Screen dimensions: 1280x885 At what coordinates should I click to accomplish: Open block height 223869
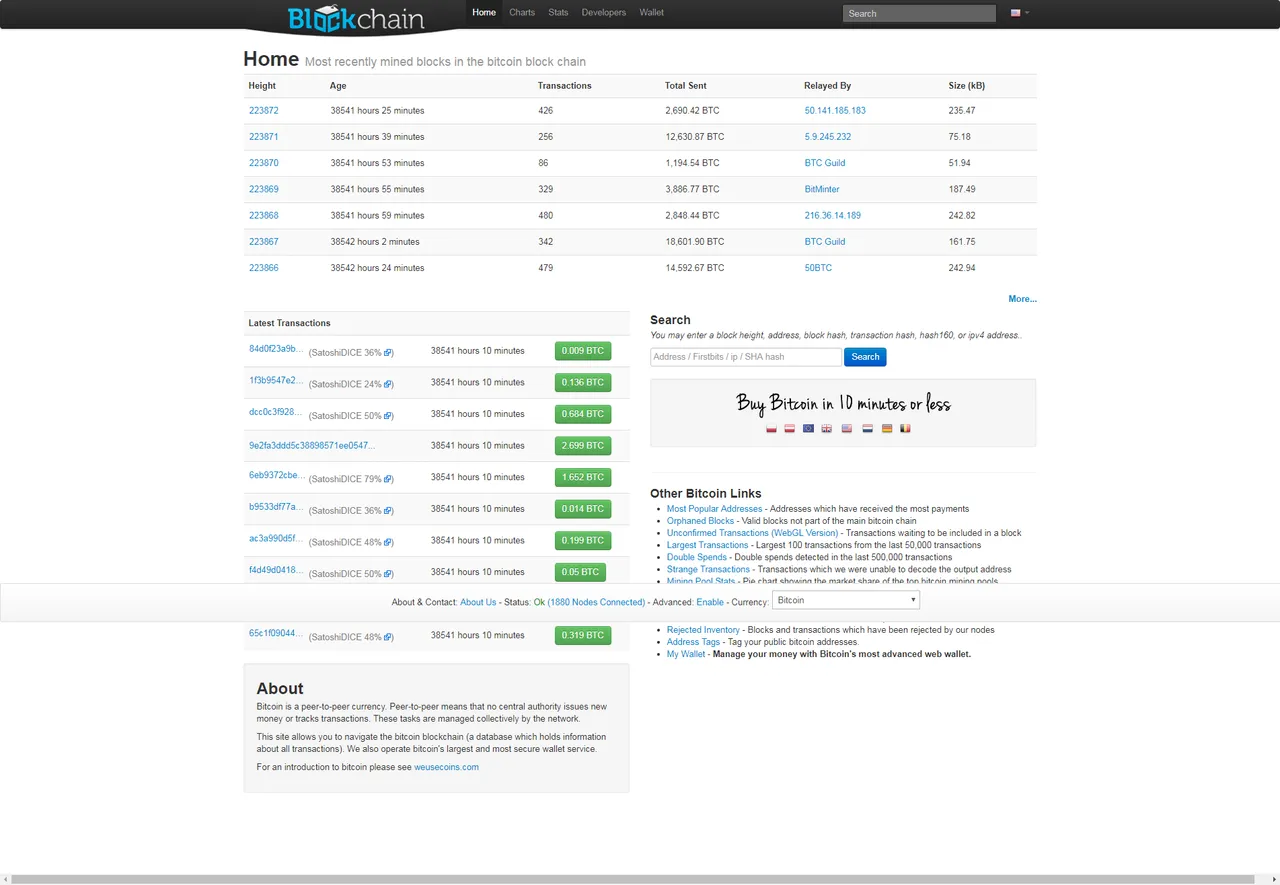pyautogui.click(x=264, y=189)
